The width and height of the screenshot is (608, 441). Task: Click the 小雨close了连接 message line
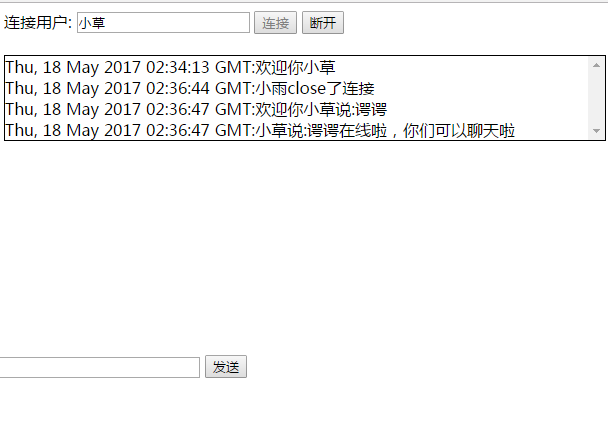pyautogui.click(x=190, y=88)
